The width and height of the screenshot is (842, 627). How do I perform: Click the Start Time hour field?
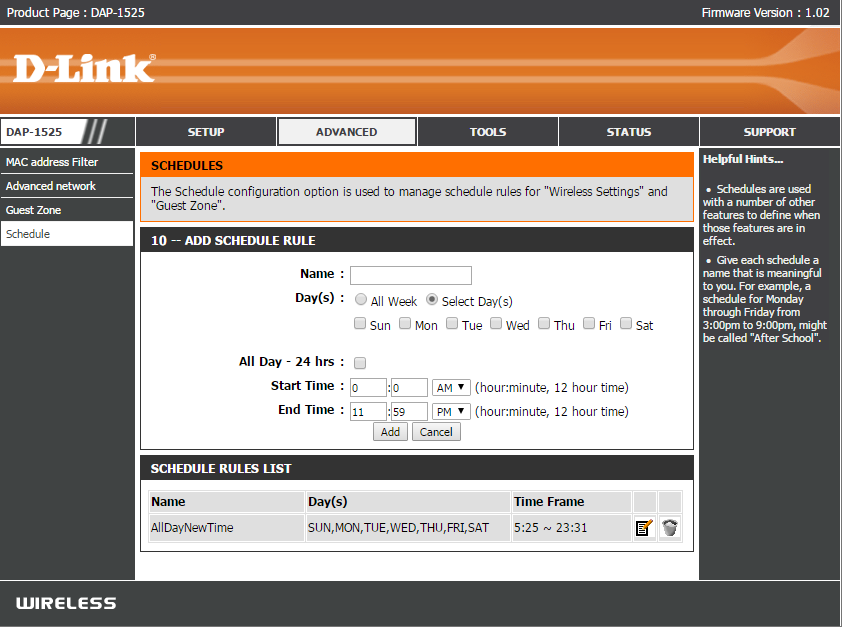(368, 388)
